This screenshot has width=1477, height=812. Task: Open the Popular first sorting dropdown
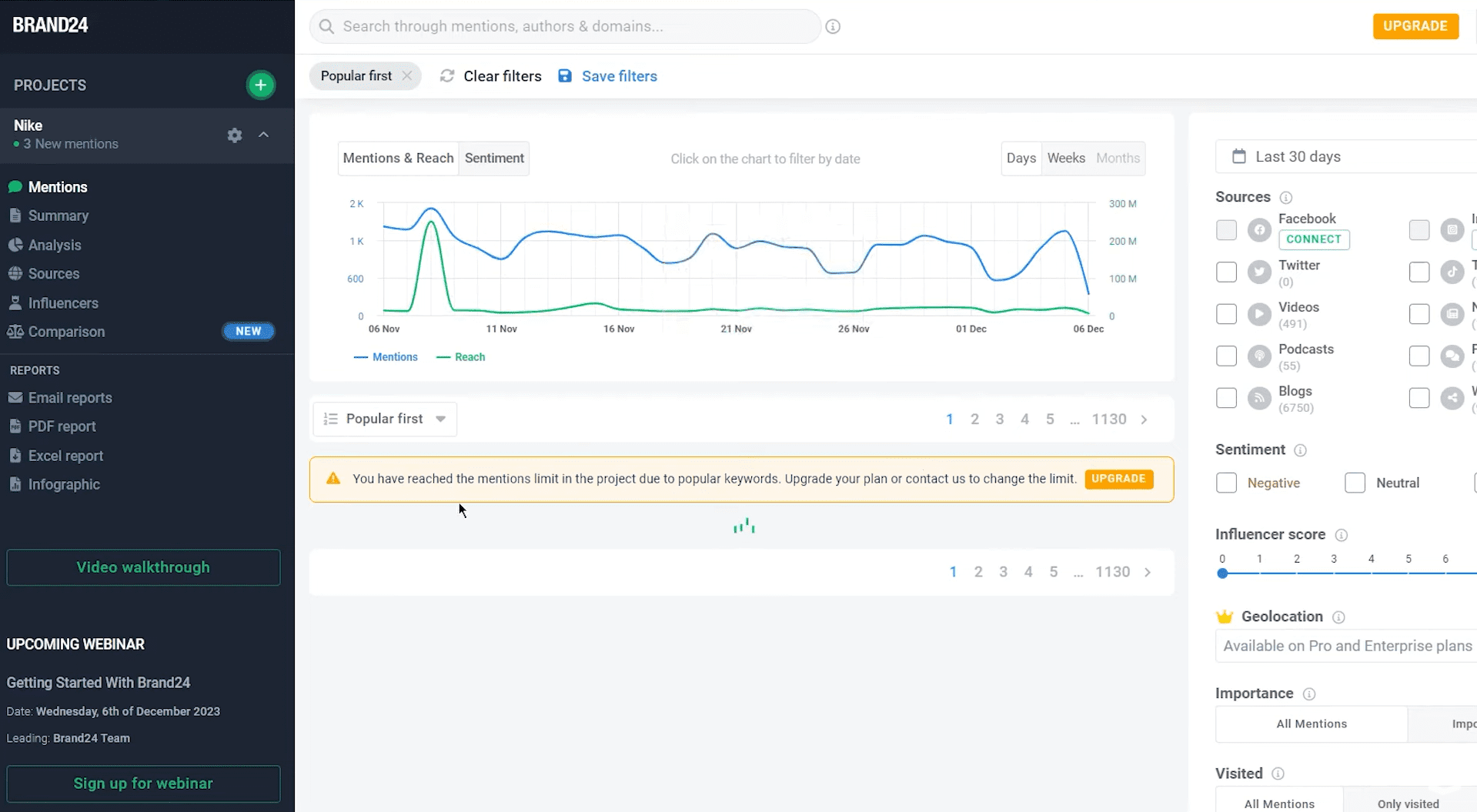(x=385, y=419)
